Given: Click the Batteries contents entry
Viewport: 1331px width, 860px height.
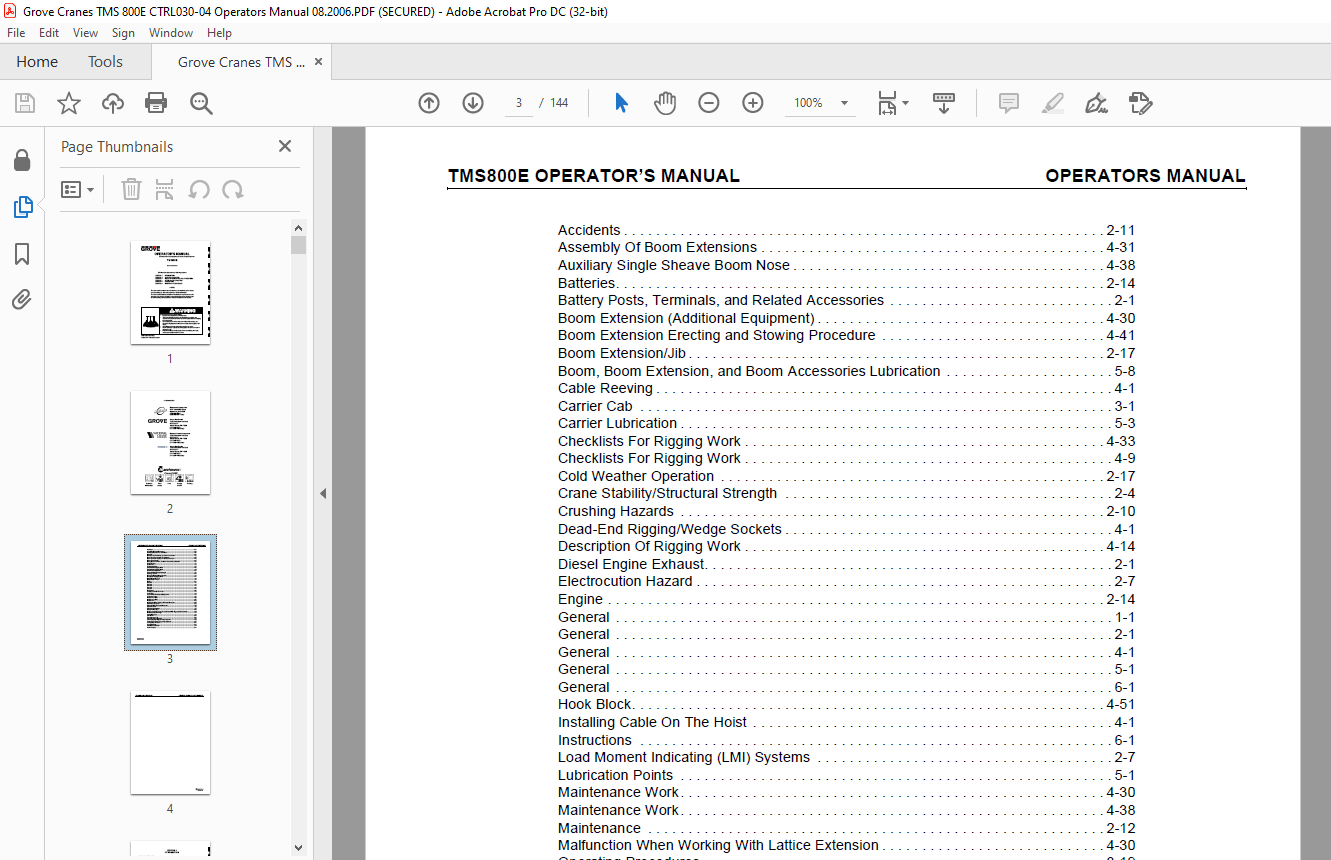Looking at the screenshot, I should [x=846, y=283].
